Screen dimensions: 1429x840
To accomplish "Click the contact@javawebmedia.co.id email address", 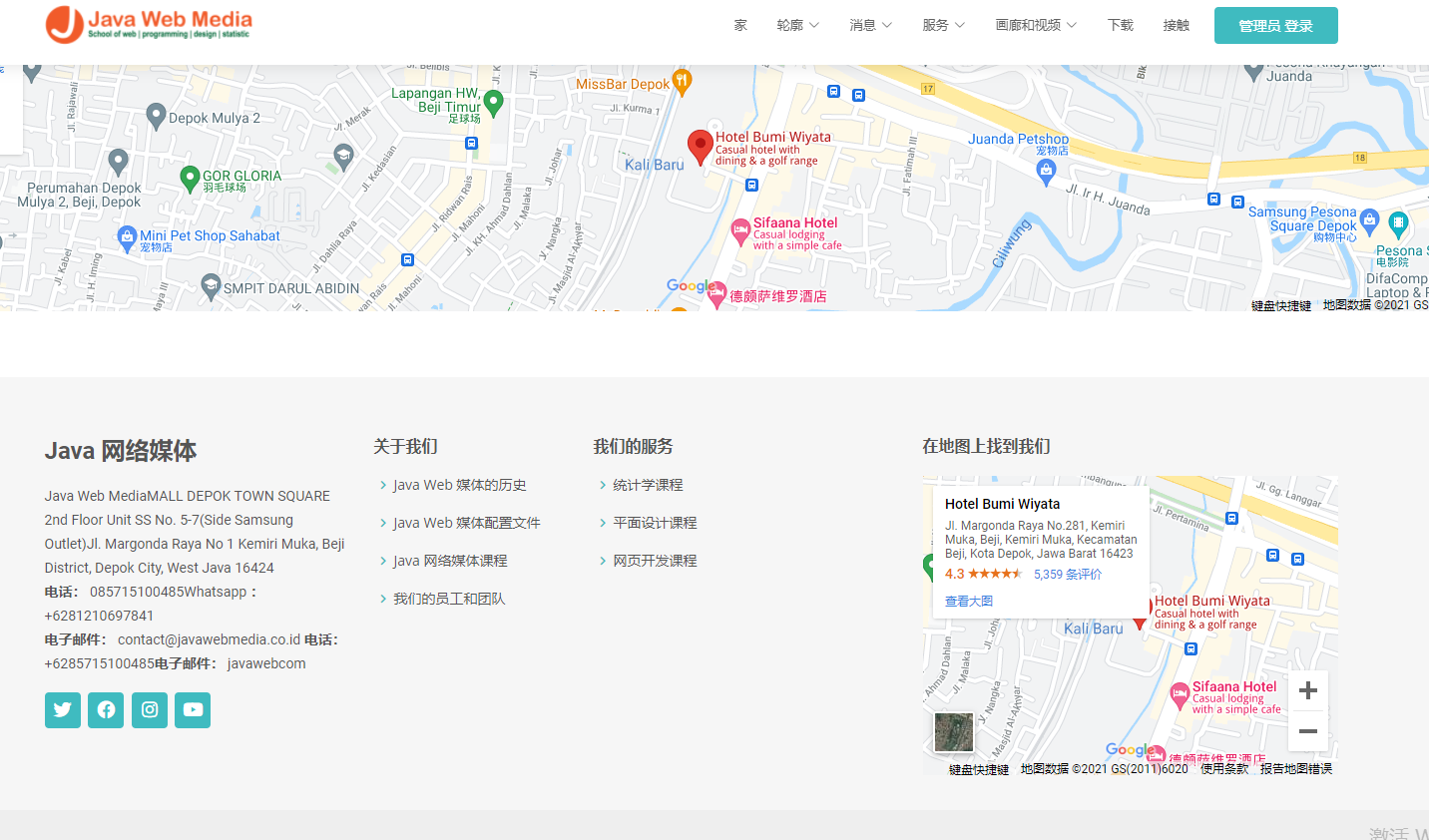I will tap(209, 639).
